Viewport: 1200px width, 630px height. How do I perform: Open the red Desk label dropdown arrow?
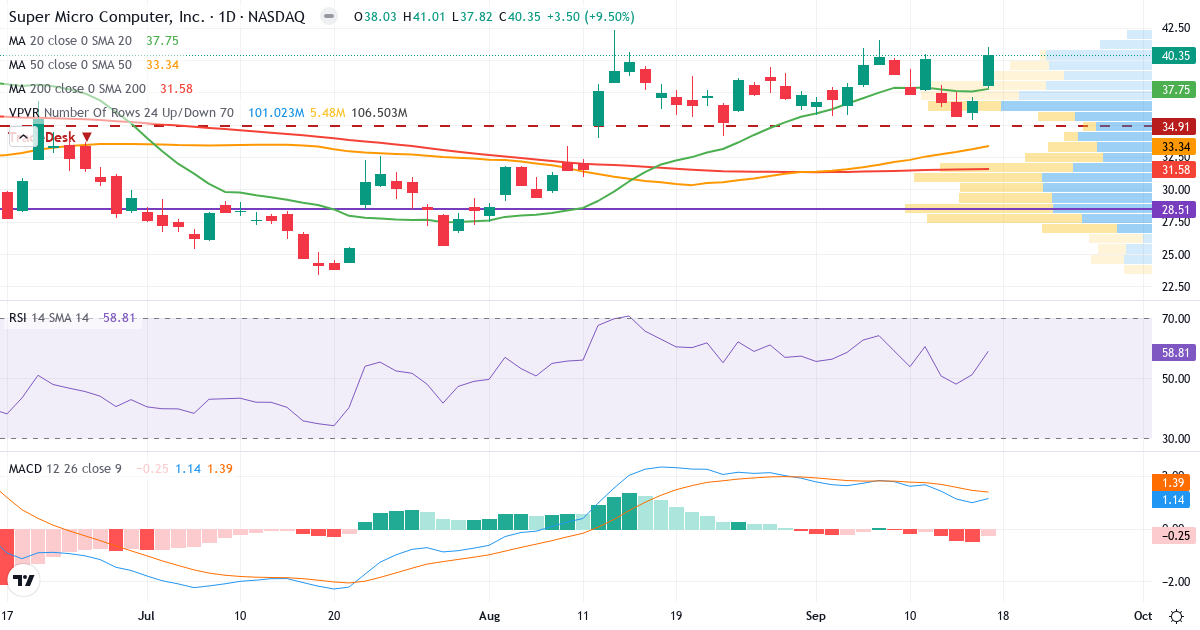coord(87,137)
